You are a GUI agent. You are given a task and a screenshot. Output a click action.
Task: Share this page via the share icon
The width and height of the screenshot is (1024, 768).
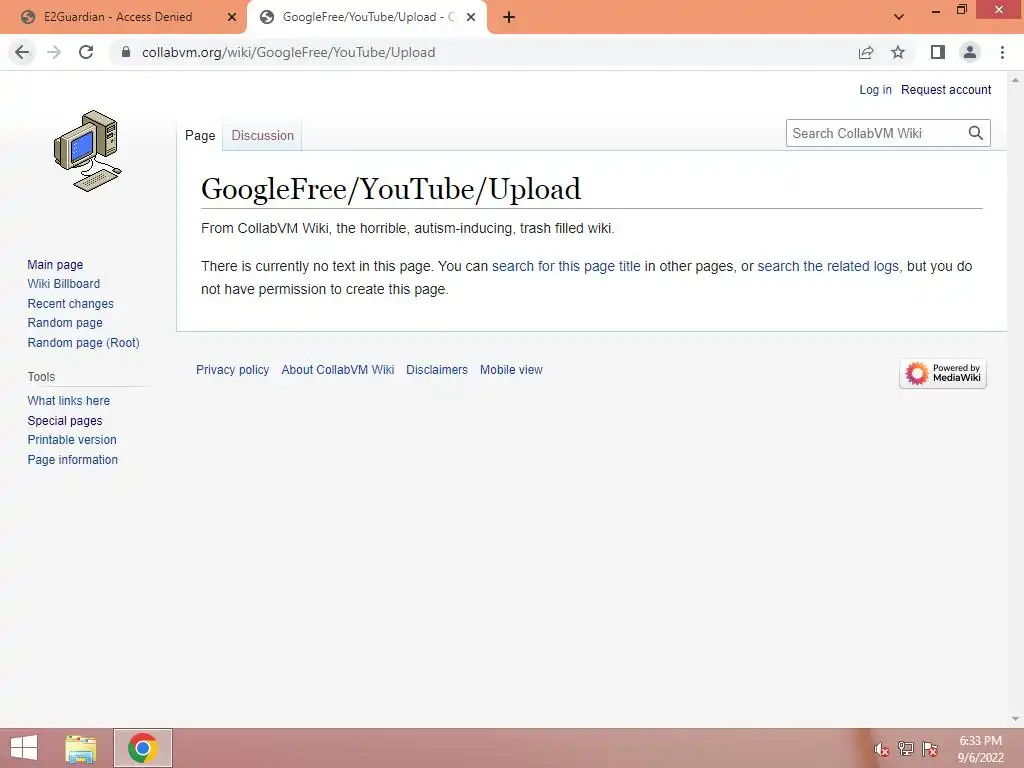point(866,52)
